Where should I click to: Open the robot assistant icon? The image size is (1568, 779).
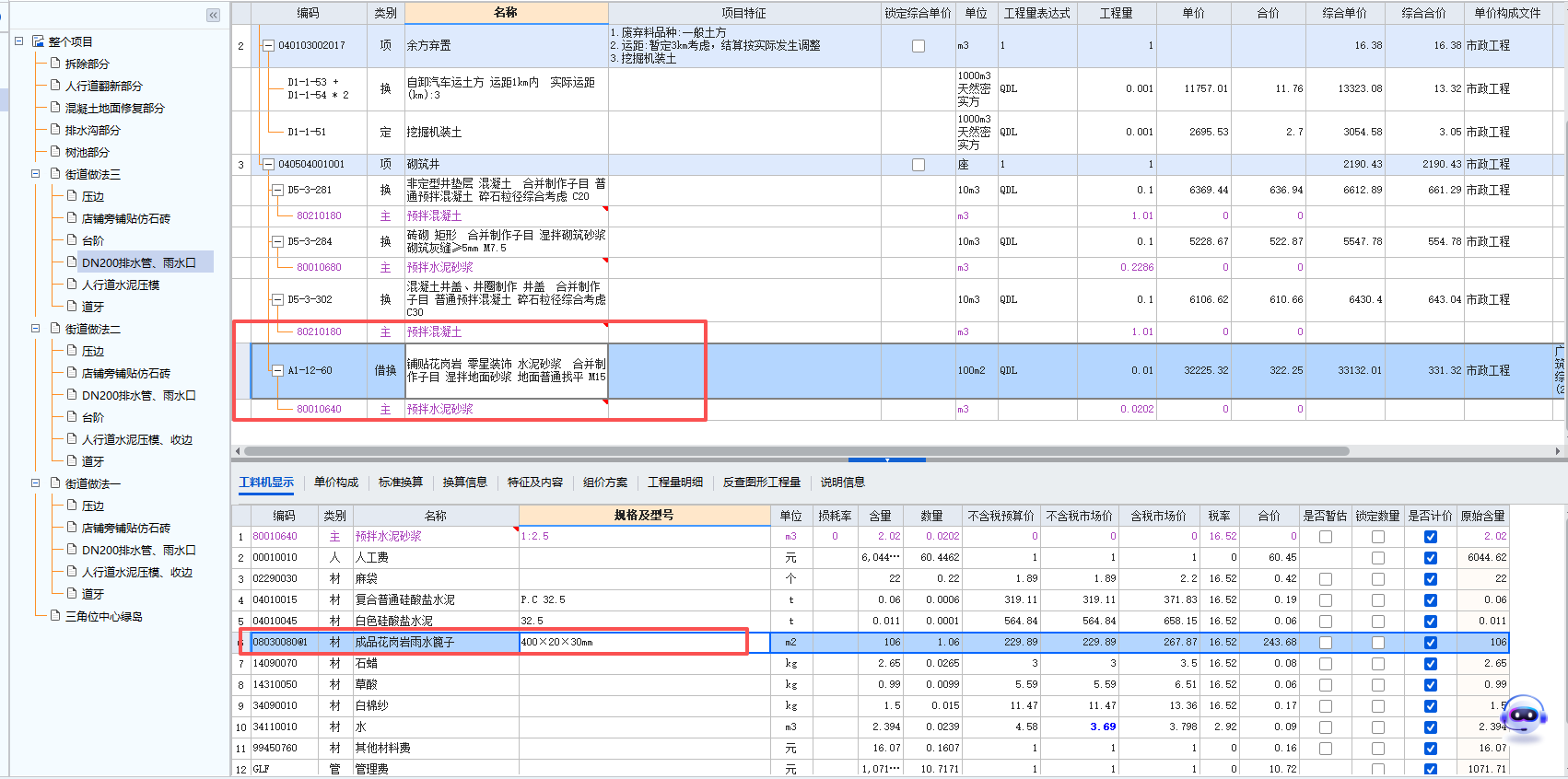tap(1524, 718)
